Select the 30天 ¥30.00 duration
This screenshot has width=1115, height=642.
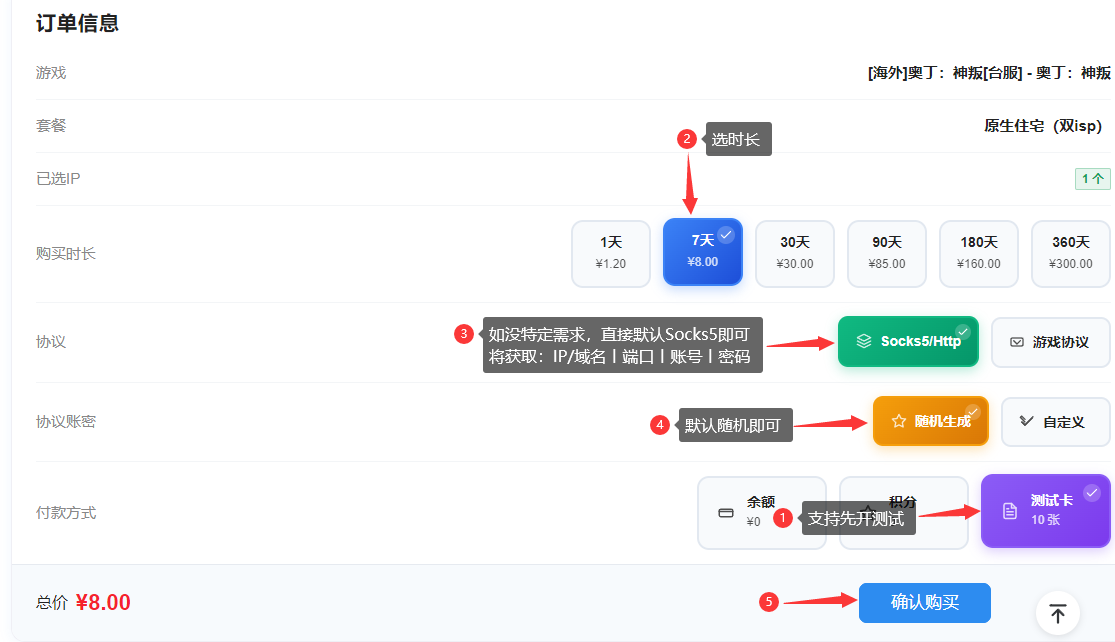point(794,253)
